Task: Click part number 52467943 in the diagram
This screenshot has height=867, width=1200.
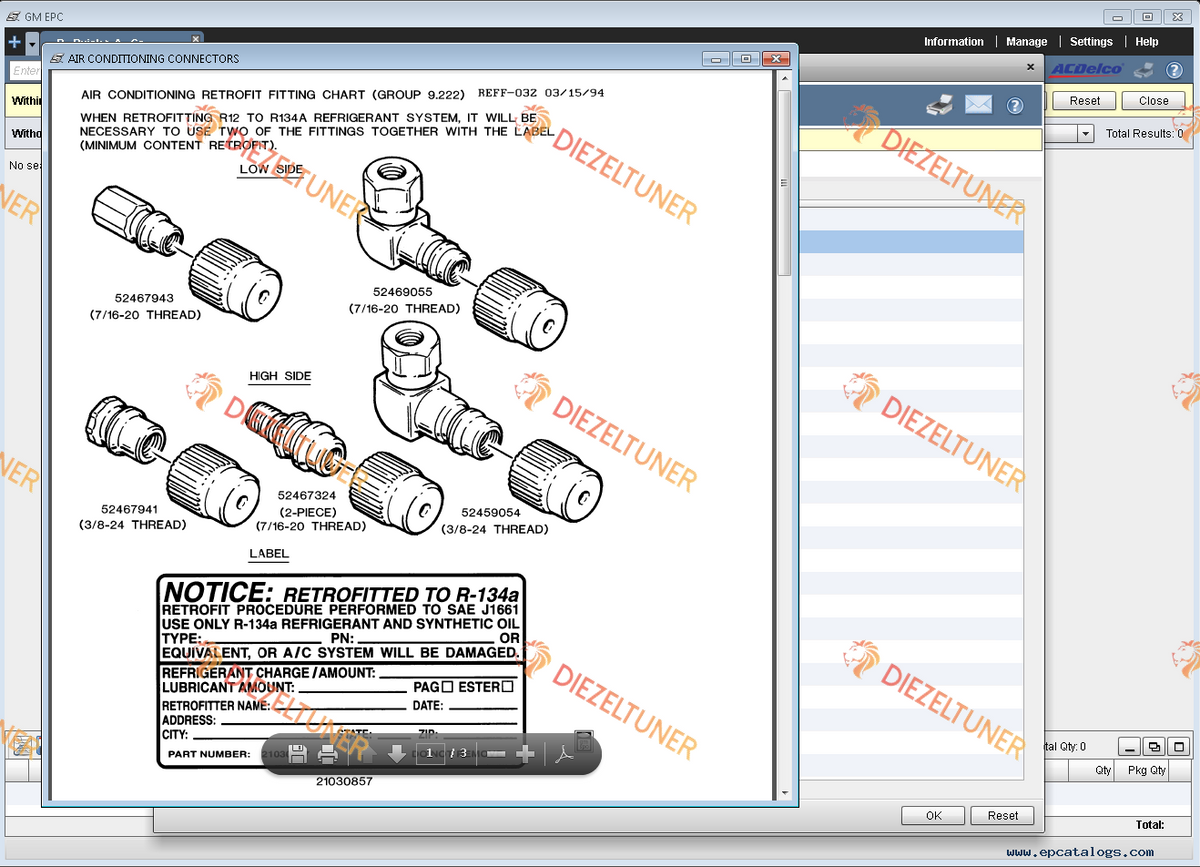Action: point(144,298)
